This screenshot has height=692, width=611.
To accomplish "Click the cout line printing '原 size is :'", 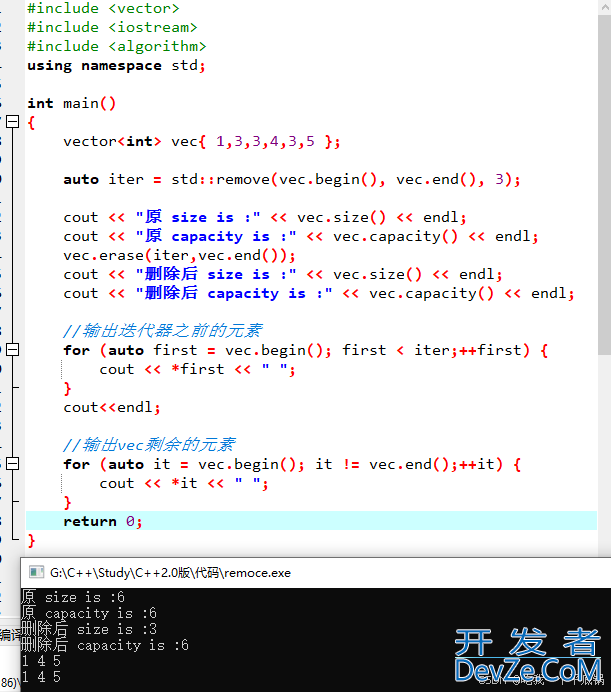I will (x=265, y=217).
